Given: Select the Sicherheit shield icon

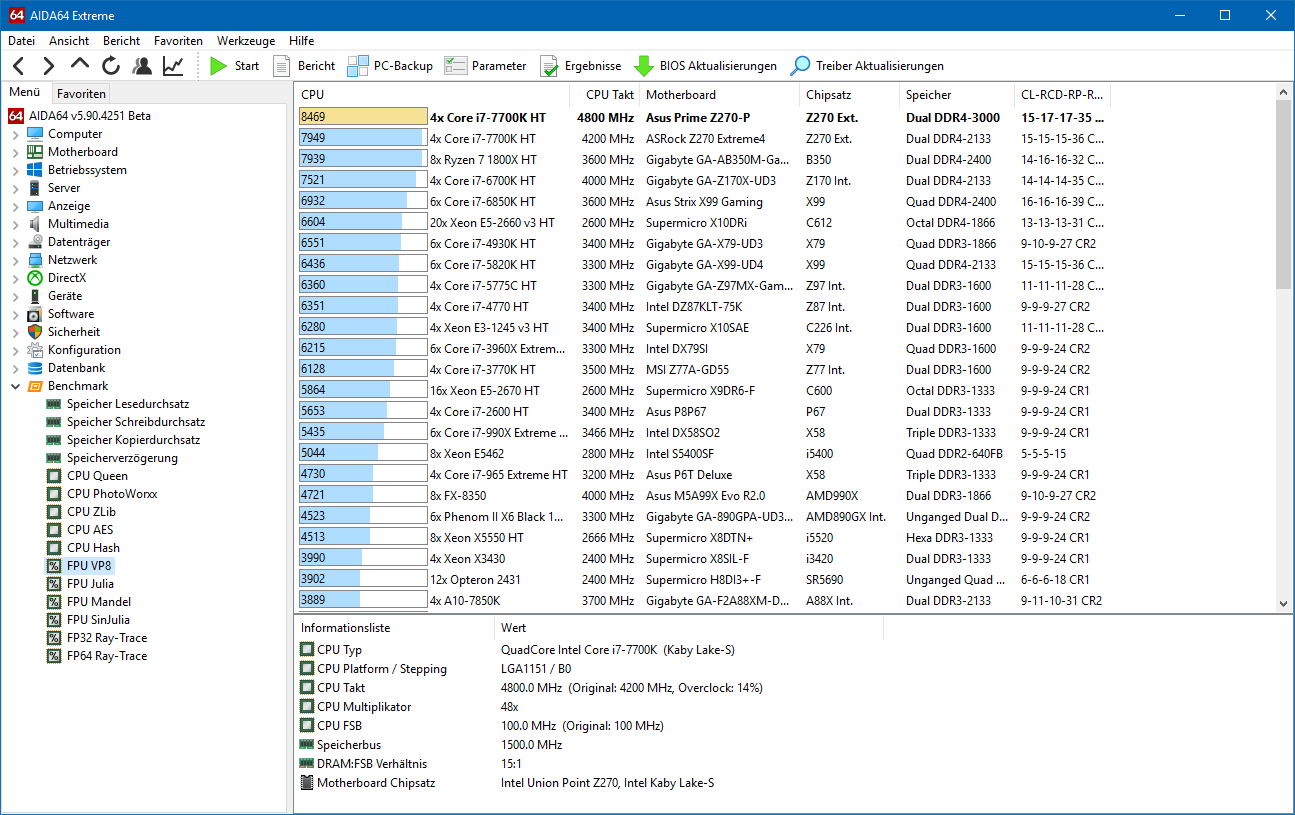Looking at the screenshot, I should (x=35, y=332).
